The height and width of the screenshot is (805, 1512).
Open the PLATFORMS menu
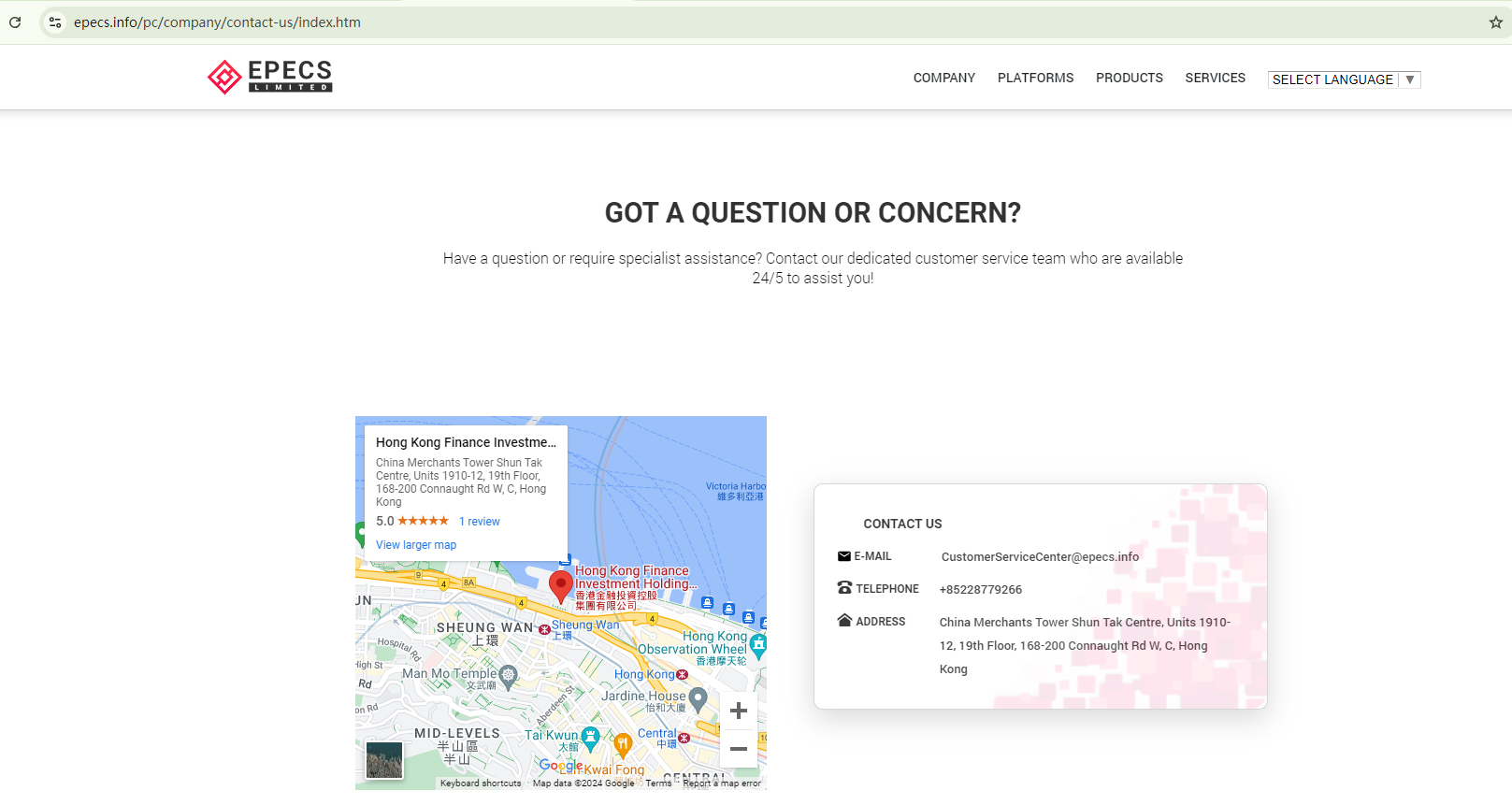point(1035,78)
